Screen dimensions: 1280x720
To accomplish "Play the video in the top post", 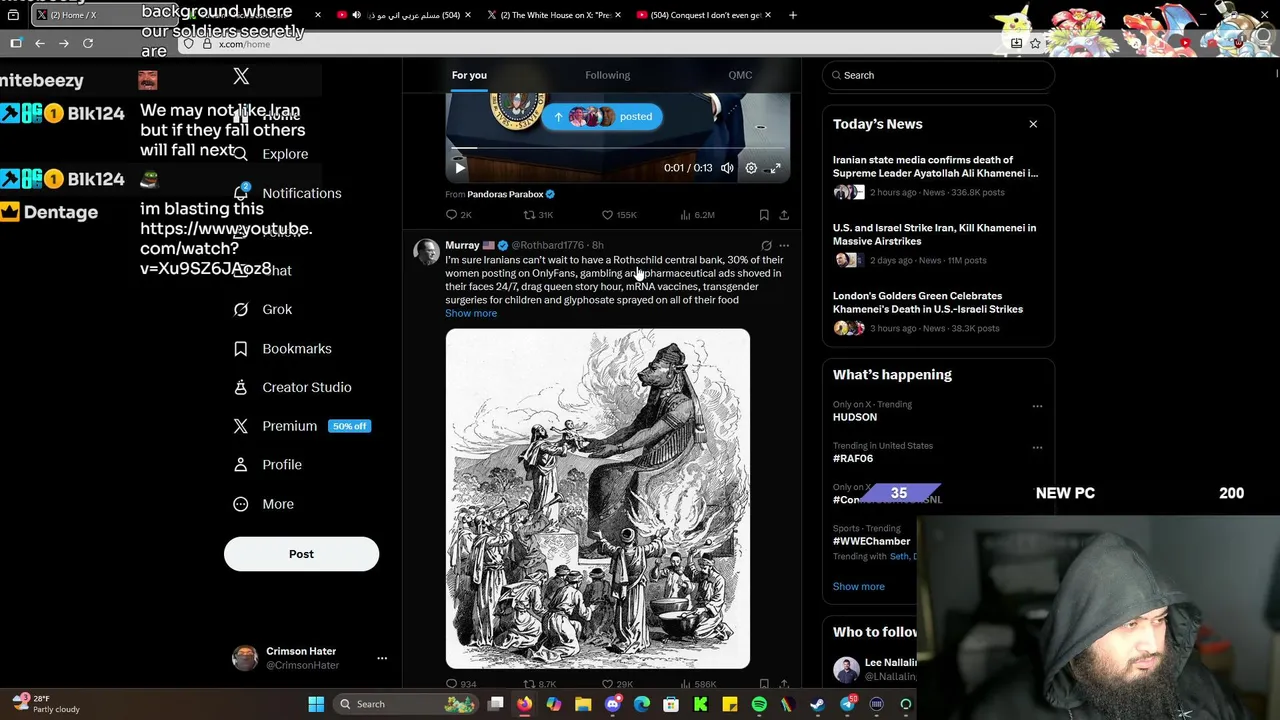I will (460, 168).
